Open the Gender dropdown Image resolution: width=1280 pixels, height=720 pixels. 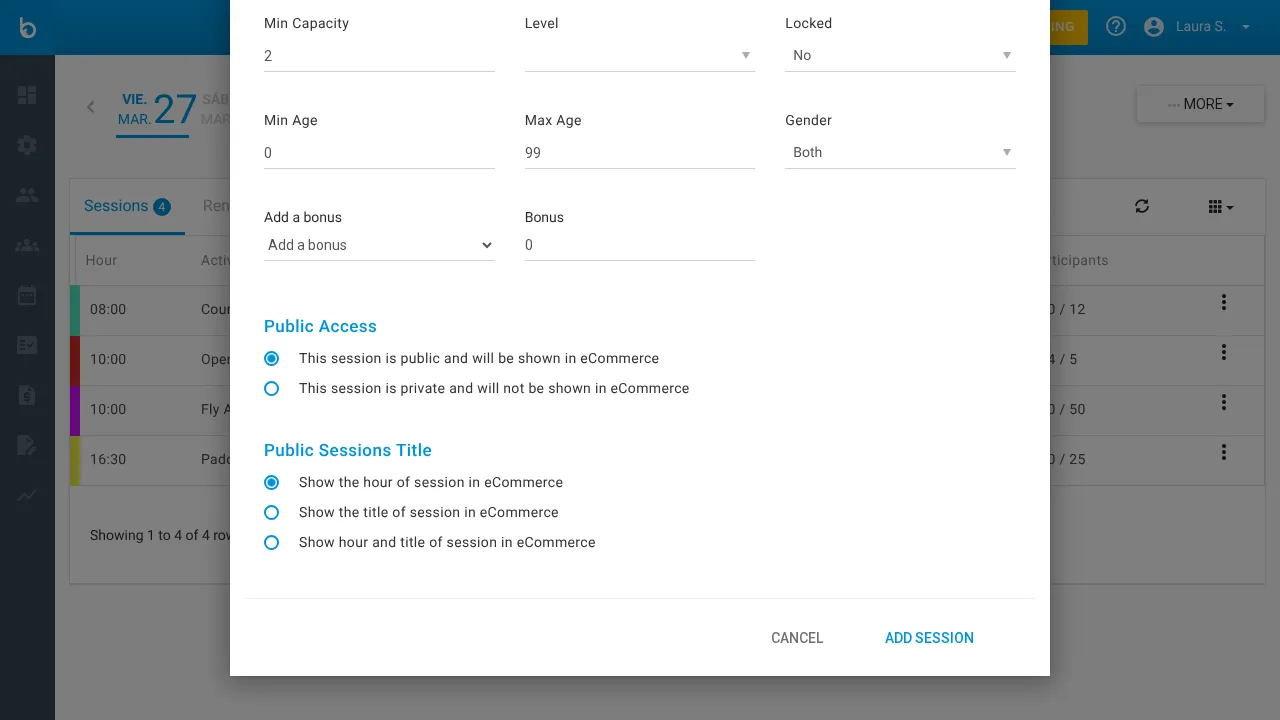point(900,152)
